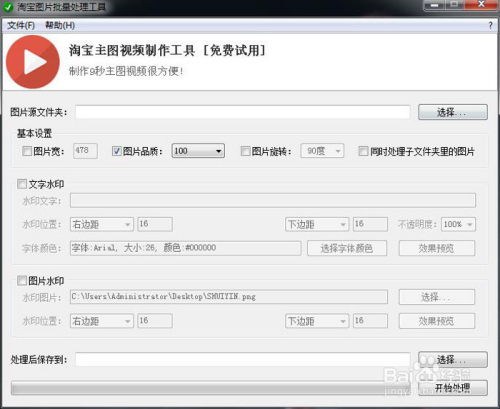Click the 基本设置 group label
This screenshot has width=500, height=409.
(x=35, y=134)
